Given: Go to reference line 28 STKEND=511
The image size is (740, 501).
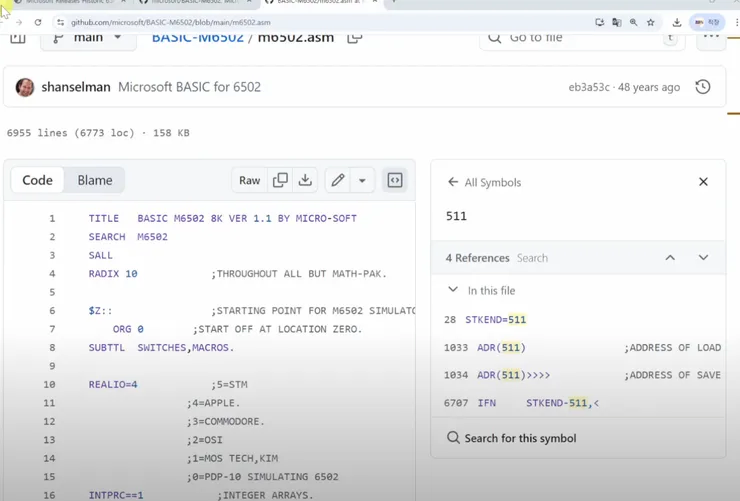Looking at the screenshot, I should (x=578, y=319).
